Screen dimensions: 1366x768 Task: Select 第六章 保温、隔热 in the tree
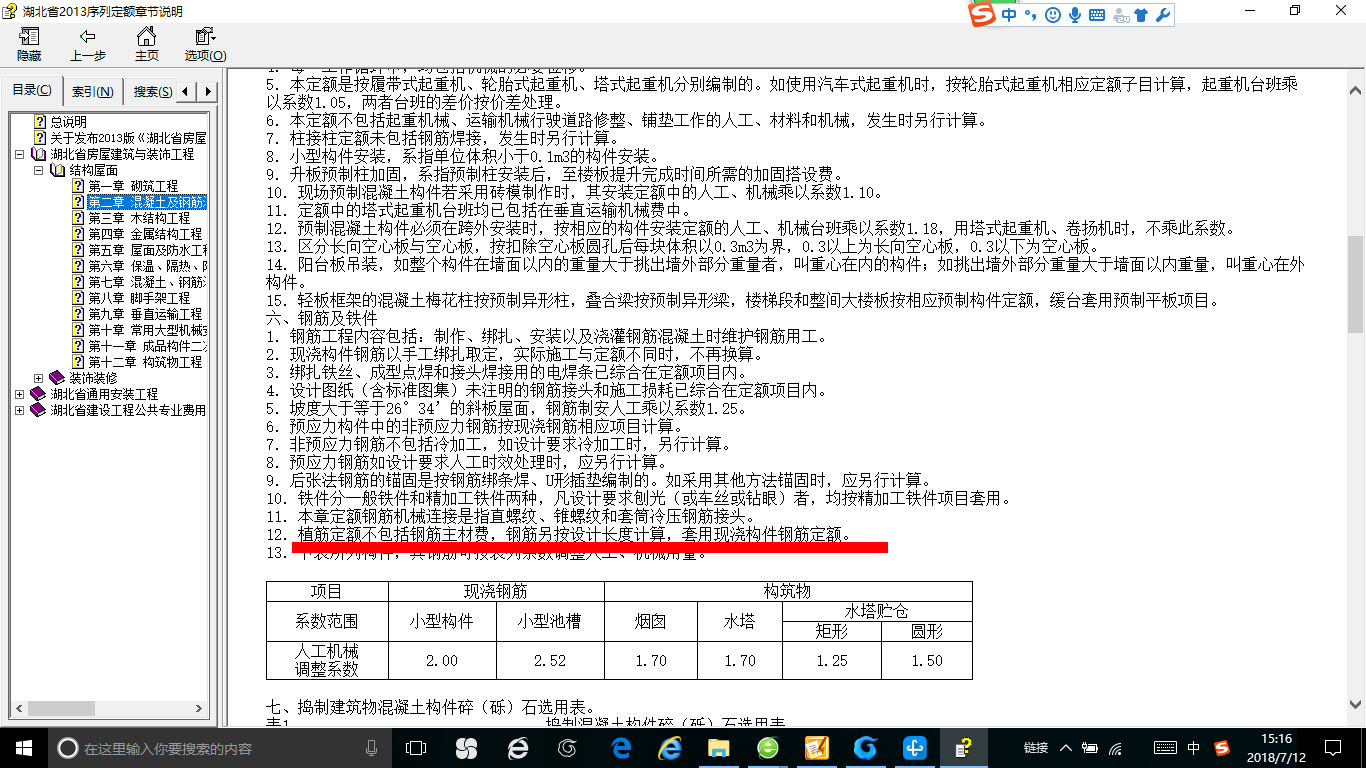(x=147, y=266)
